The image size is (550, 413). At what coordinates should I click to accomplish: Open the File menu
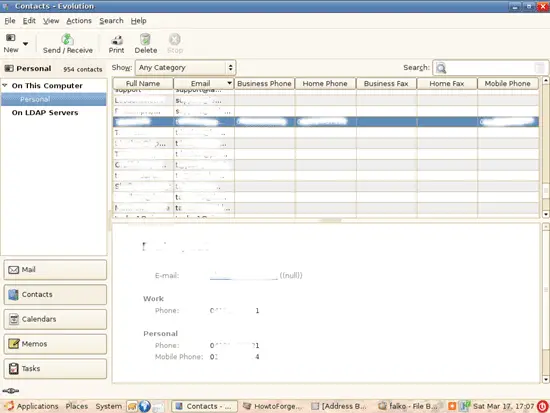10,21
